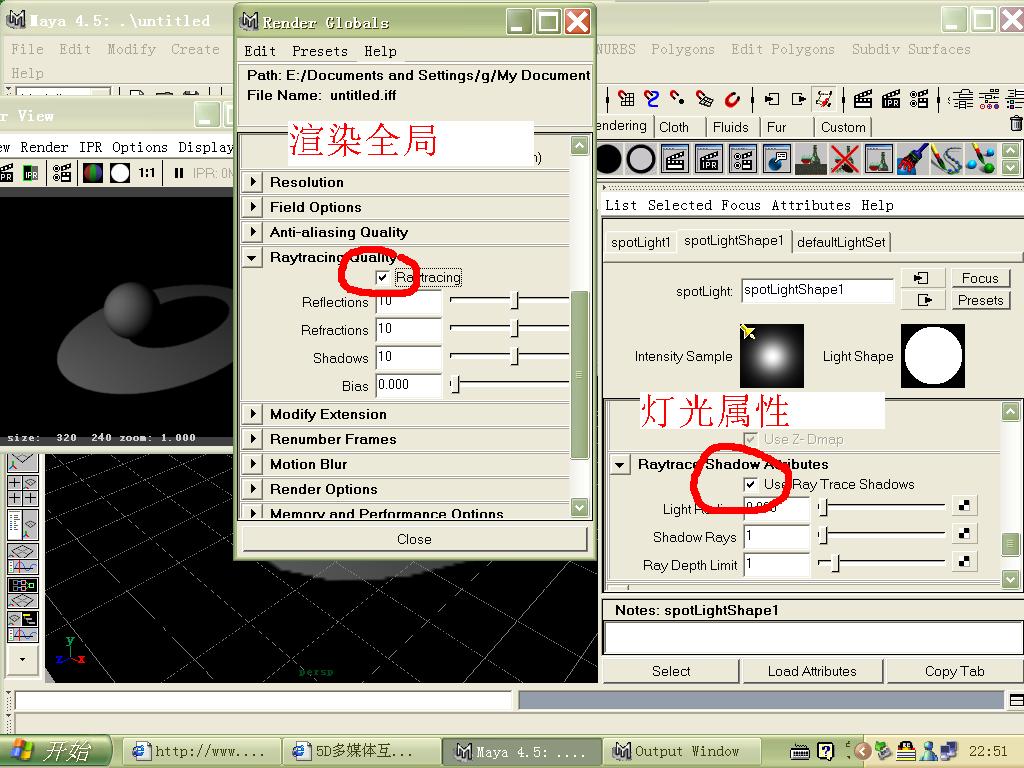Open the Fluids shelf tab
This screenshot has width=1024, height=768.
(731, 127)
